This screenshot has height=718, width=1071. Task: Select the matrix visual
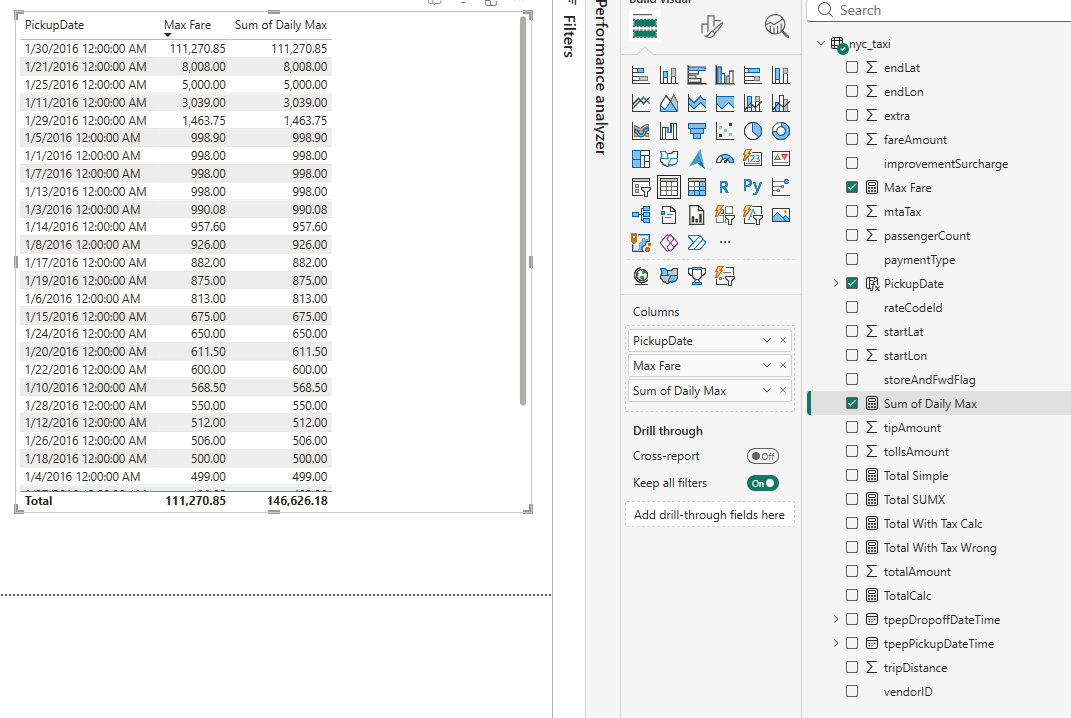(x=697, y=187)
